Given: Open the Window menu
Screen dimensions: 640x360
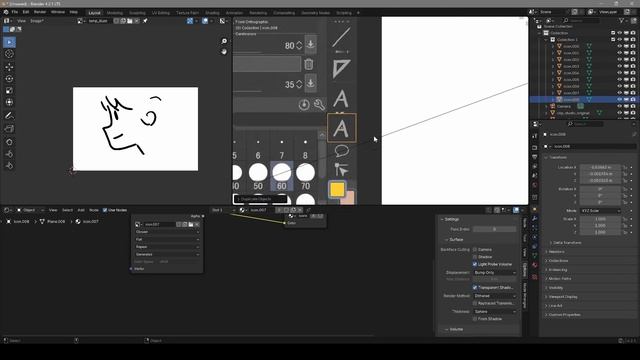Looking at the screenshot, I should (58, 12).
